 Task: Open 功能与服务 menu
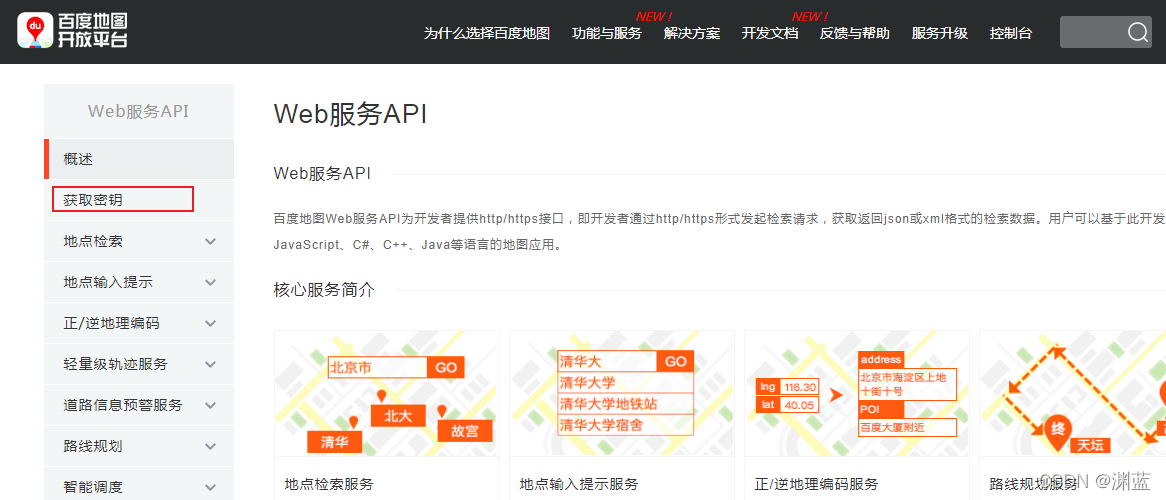607,33
